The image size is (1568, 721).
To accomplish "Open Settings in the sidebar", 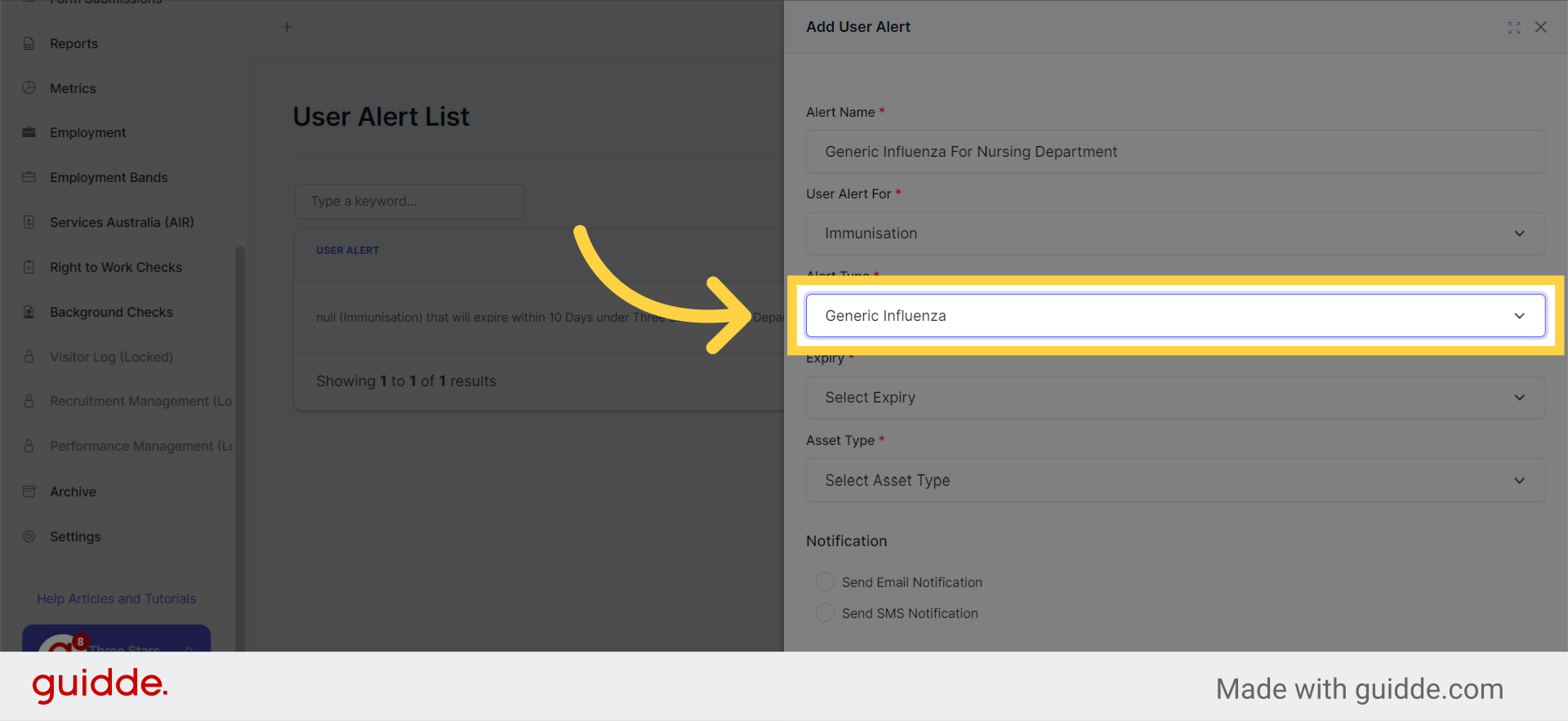I will 75,536.
